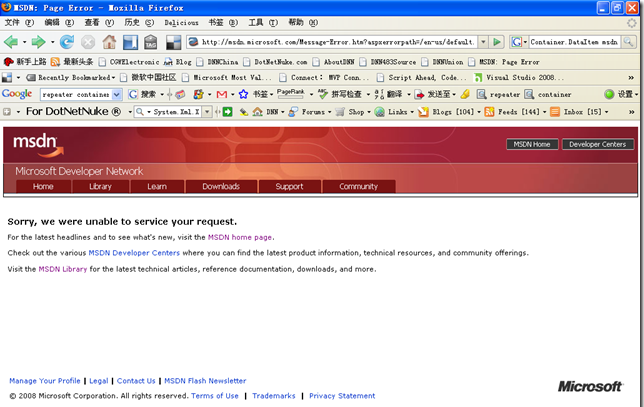
Task: Open the search engine selector dropdown
Action: click(525, 42)
